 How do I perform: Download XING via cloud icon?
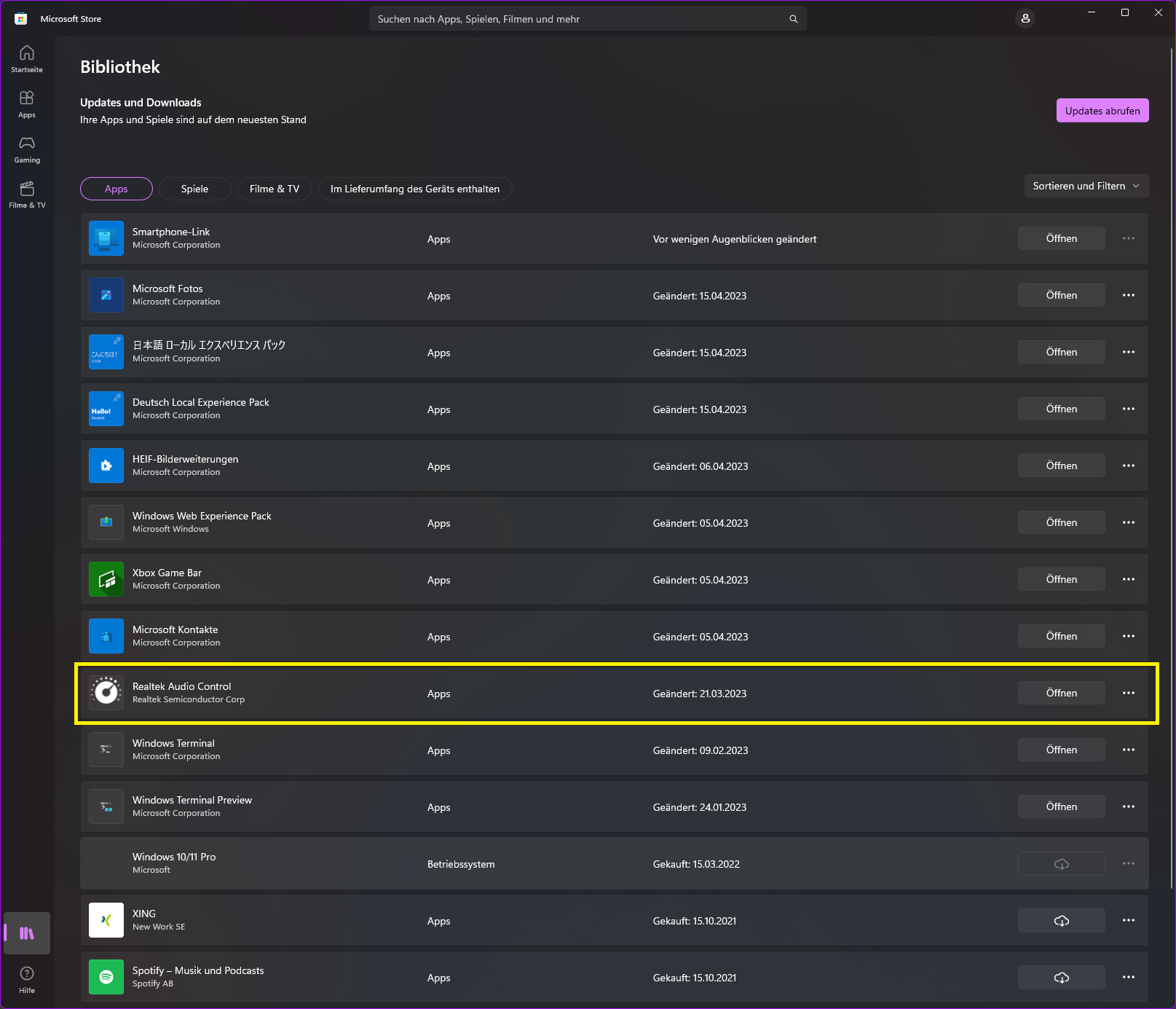[x=1061, y=921]
